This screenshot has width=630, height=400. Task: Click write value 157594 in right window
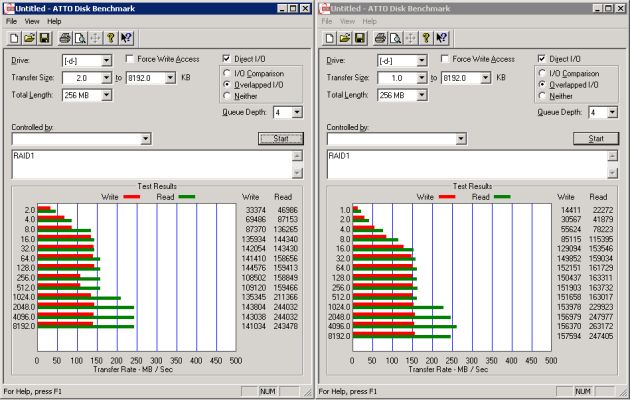569,336
